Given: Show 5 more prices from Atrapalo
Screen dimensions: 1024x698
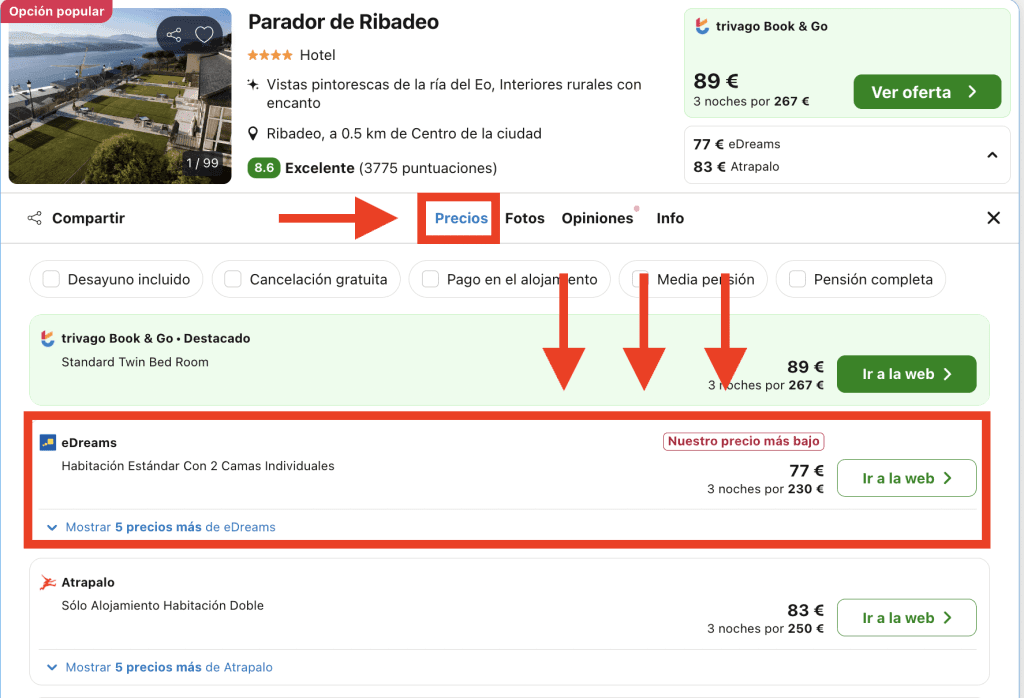Looking at the screenshot, I should tap(168, 667).
